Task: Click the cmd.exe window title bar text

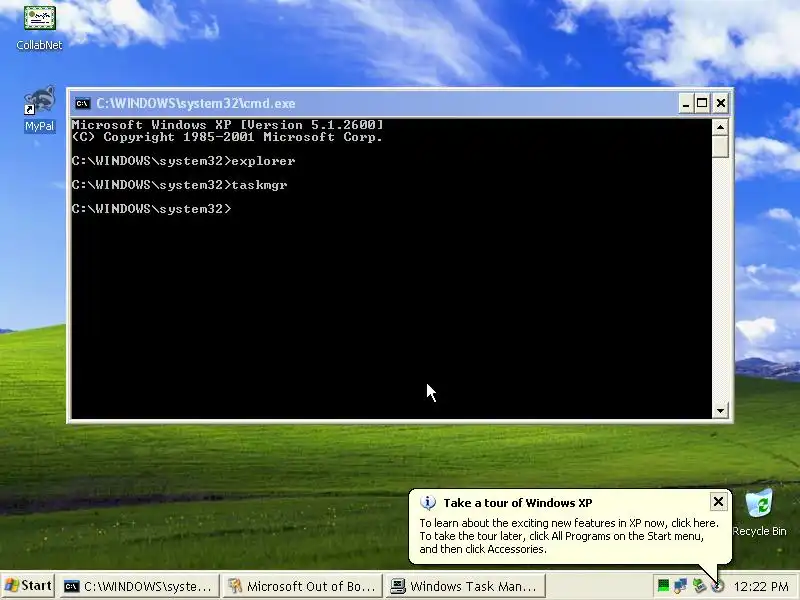Action: (x=195, y=104)
